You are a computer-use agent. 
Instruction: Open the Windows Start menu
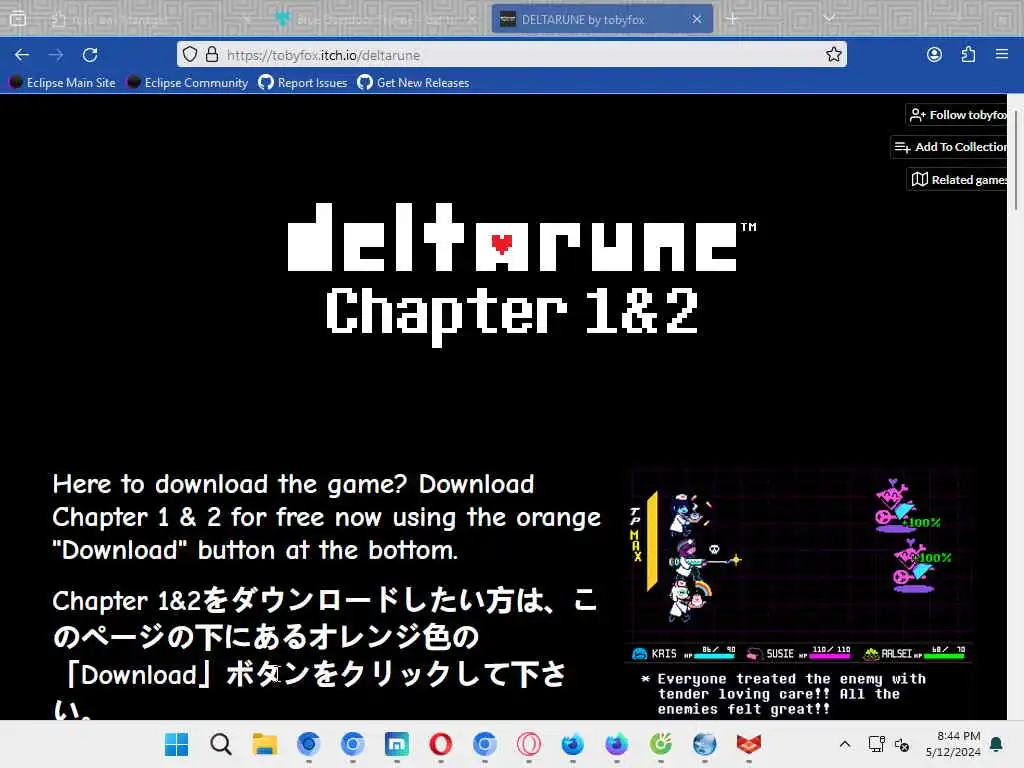pyautogui.click(x=176, y=744)
